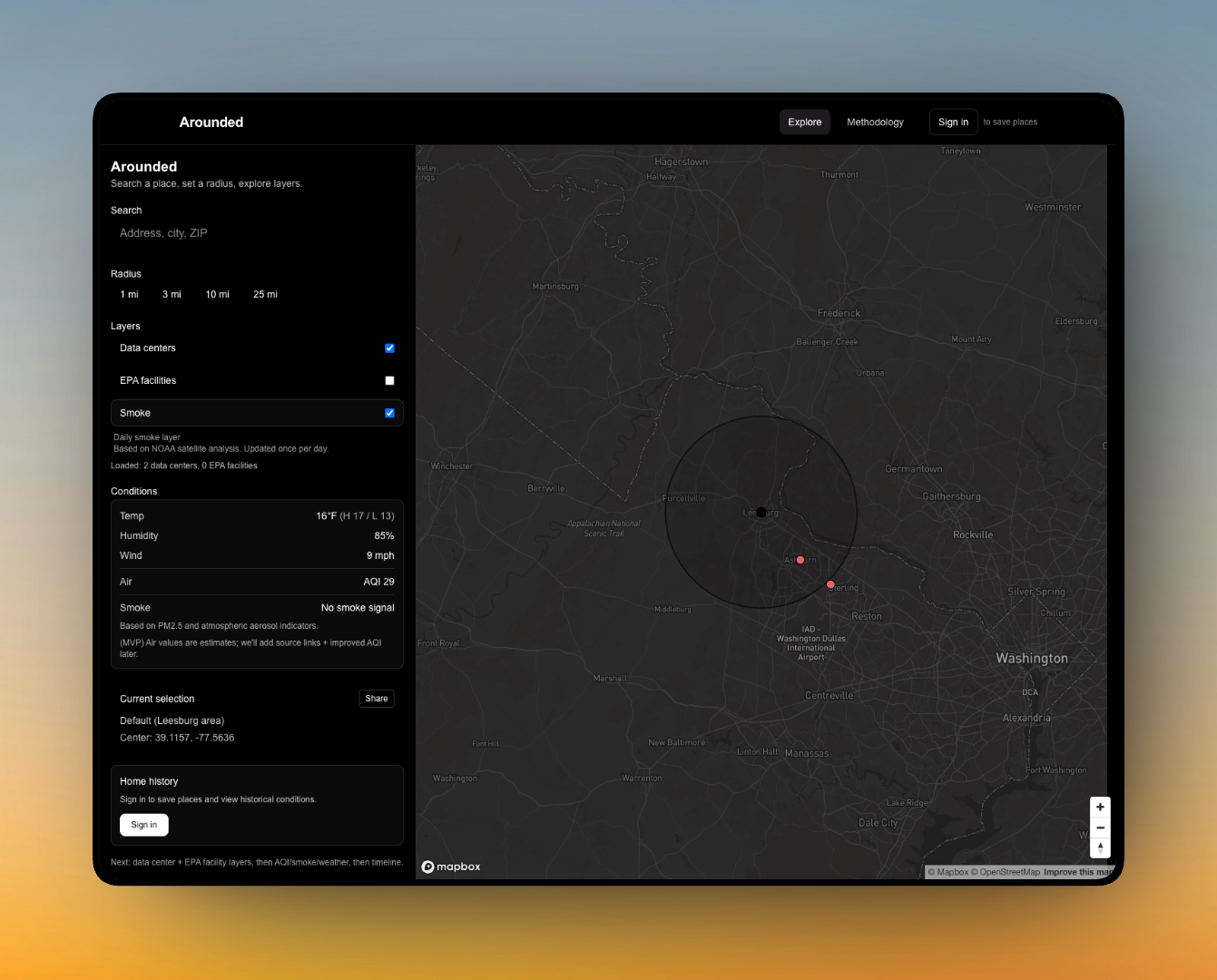Share the current selection
Viewport: 1217px width, 980px height.
(x=377, y=699)
